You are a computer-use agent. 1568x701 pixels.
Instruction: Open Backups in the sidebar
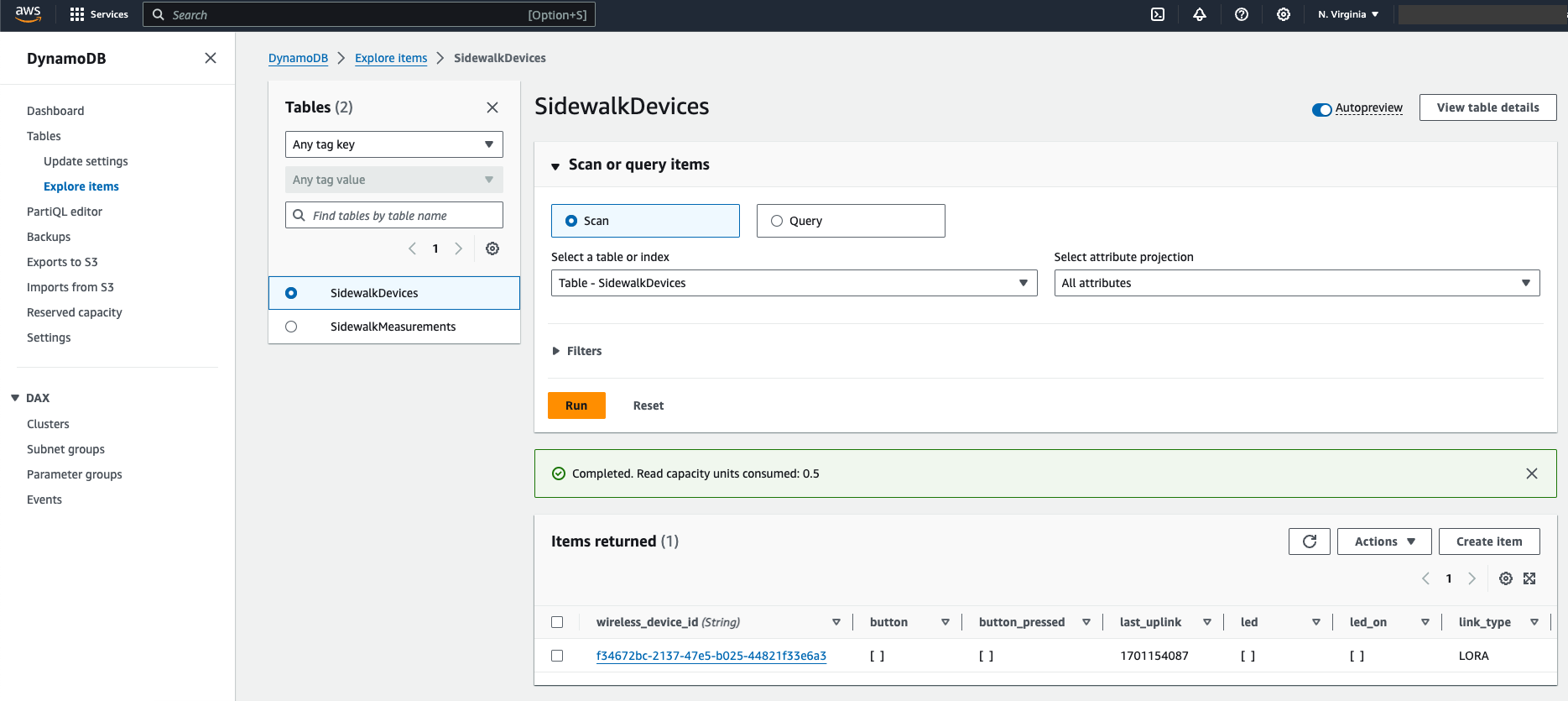(x=49, y=237)
